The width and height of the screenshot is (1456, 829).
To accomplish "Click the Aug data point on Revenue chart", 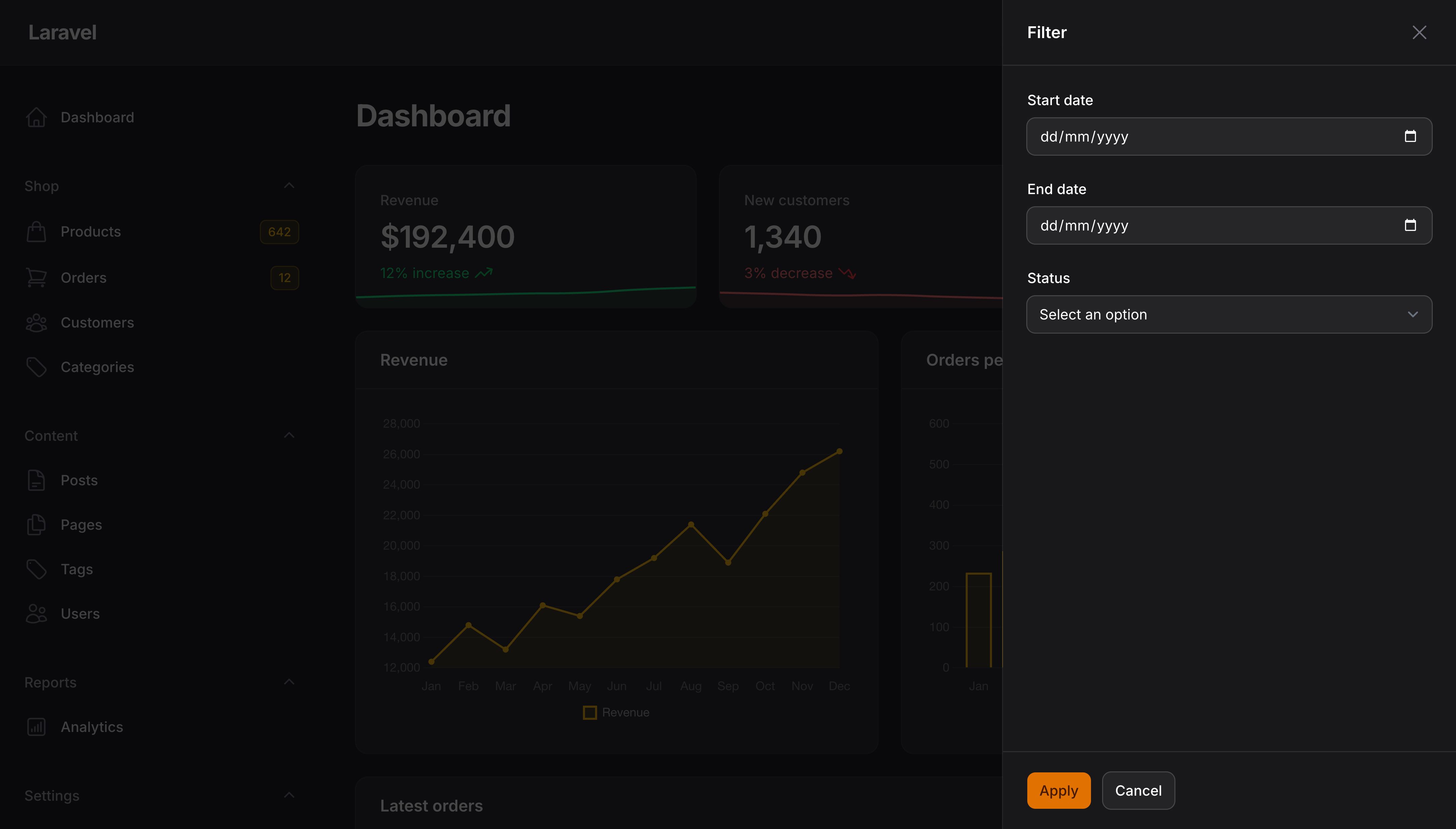I will 691,524.
